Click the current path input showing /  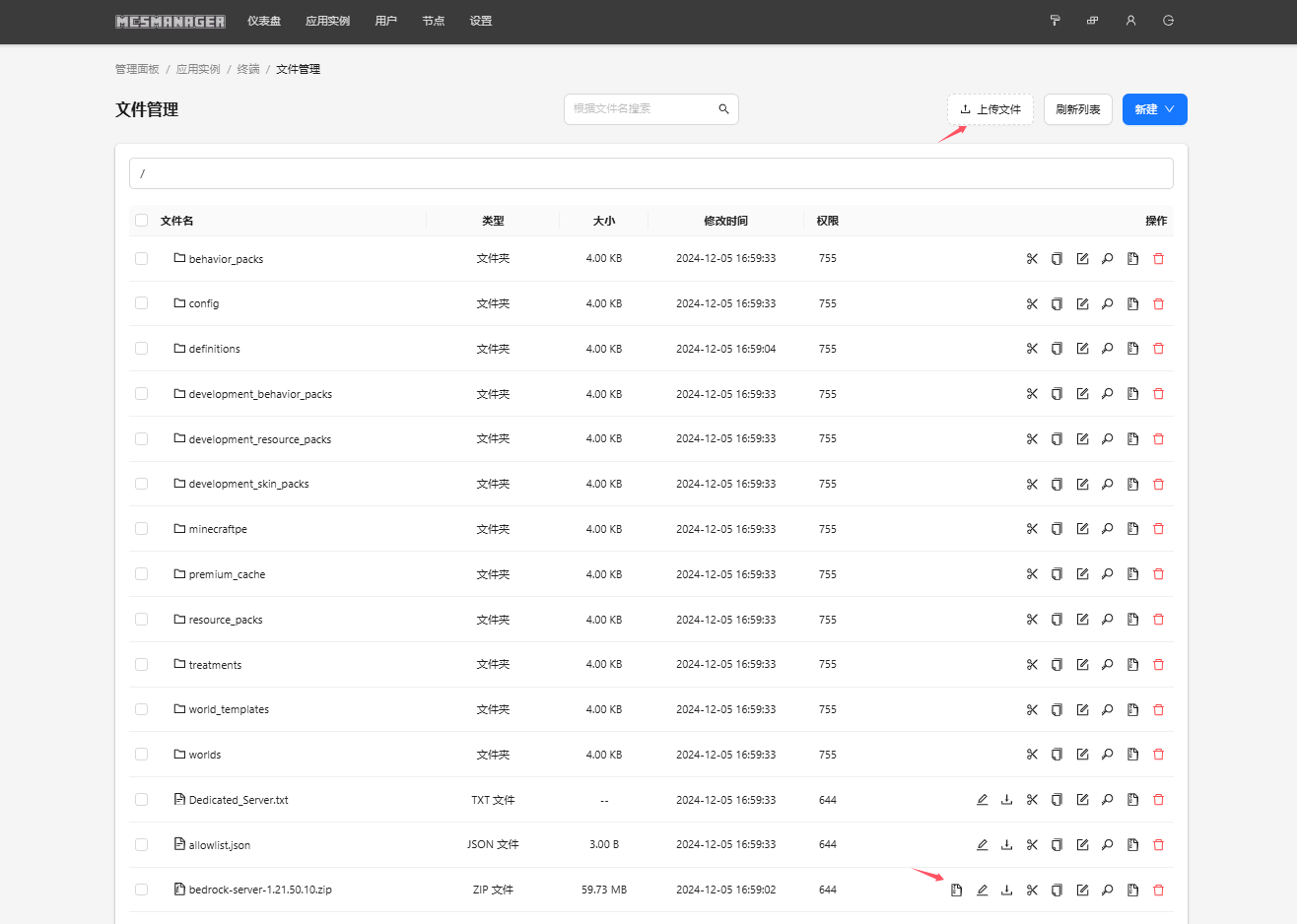point(651,173)
